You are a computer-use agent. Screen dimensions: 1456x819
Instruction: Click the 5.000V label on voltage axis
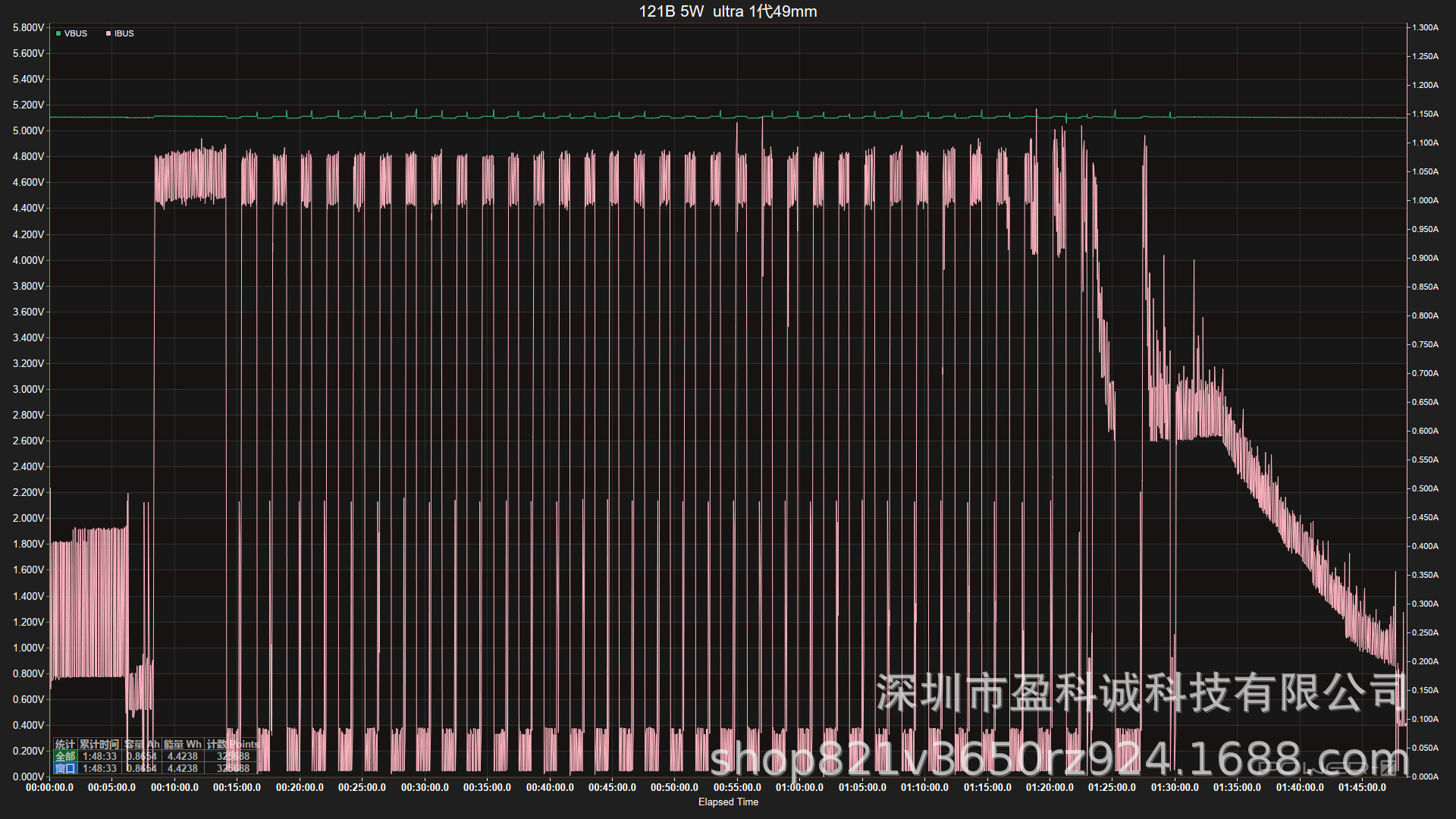coord(29,130)
